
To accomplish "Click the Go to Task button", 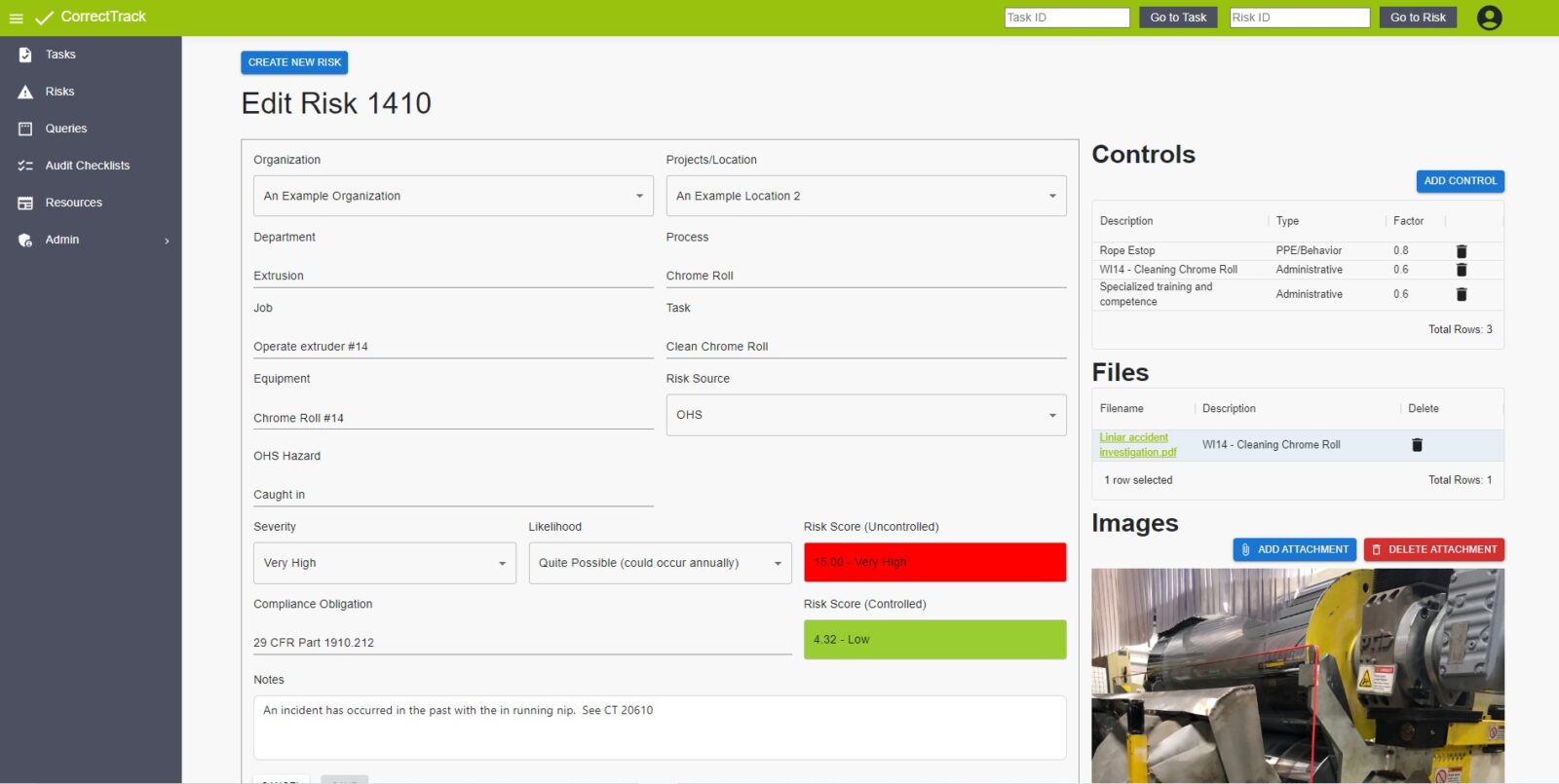I will click(x=1178, y=18).
